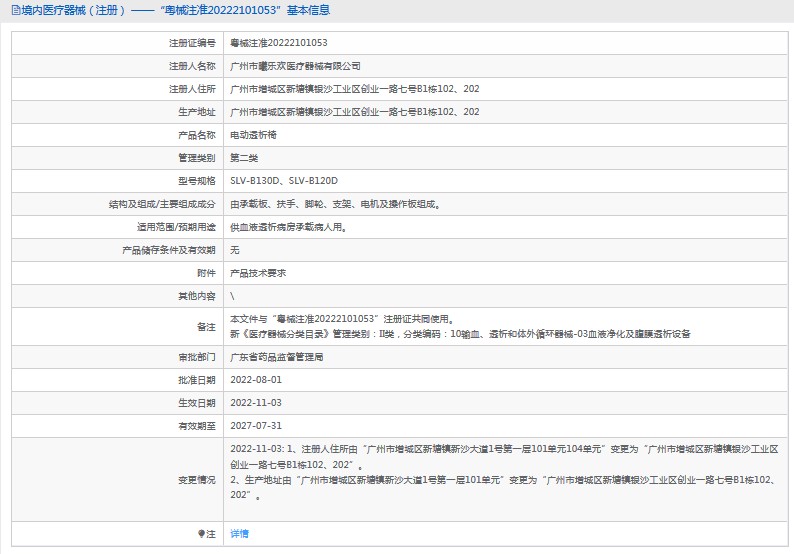This screenshot has height=554, width=794.
Task: Open the 详情 link in the 注 row
Action: coord(239,534)
